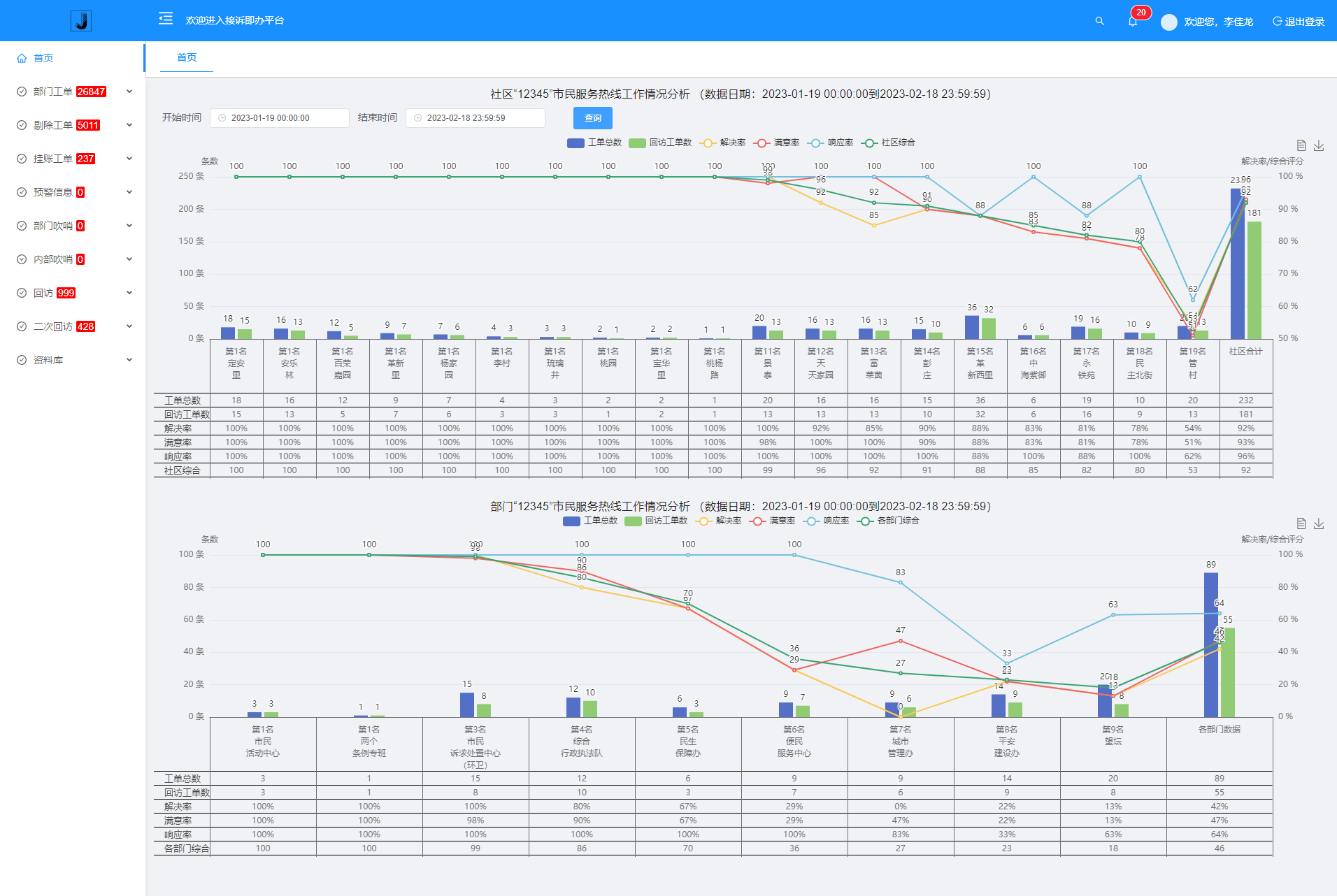Click the 部门工单 check-circle icon

coord(22,92)
